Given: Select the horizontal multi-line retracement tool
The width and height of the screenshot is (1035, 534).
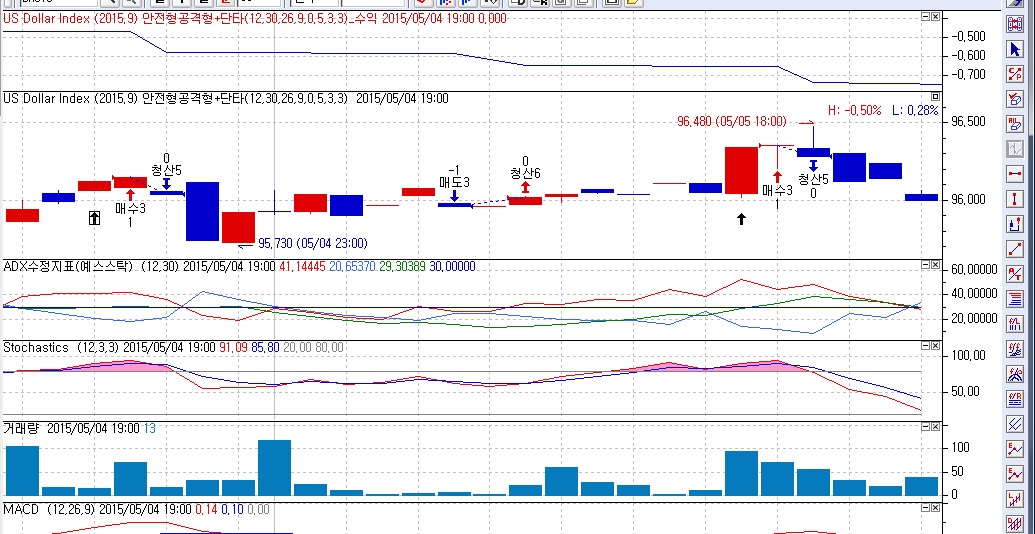Looking at the screenshot, I should coord(1015,299).
